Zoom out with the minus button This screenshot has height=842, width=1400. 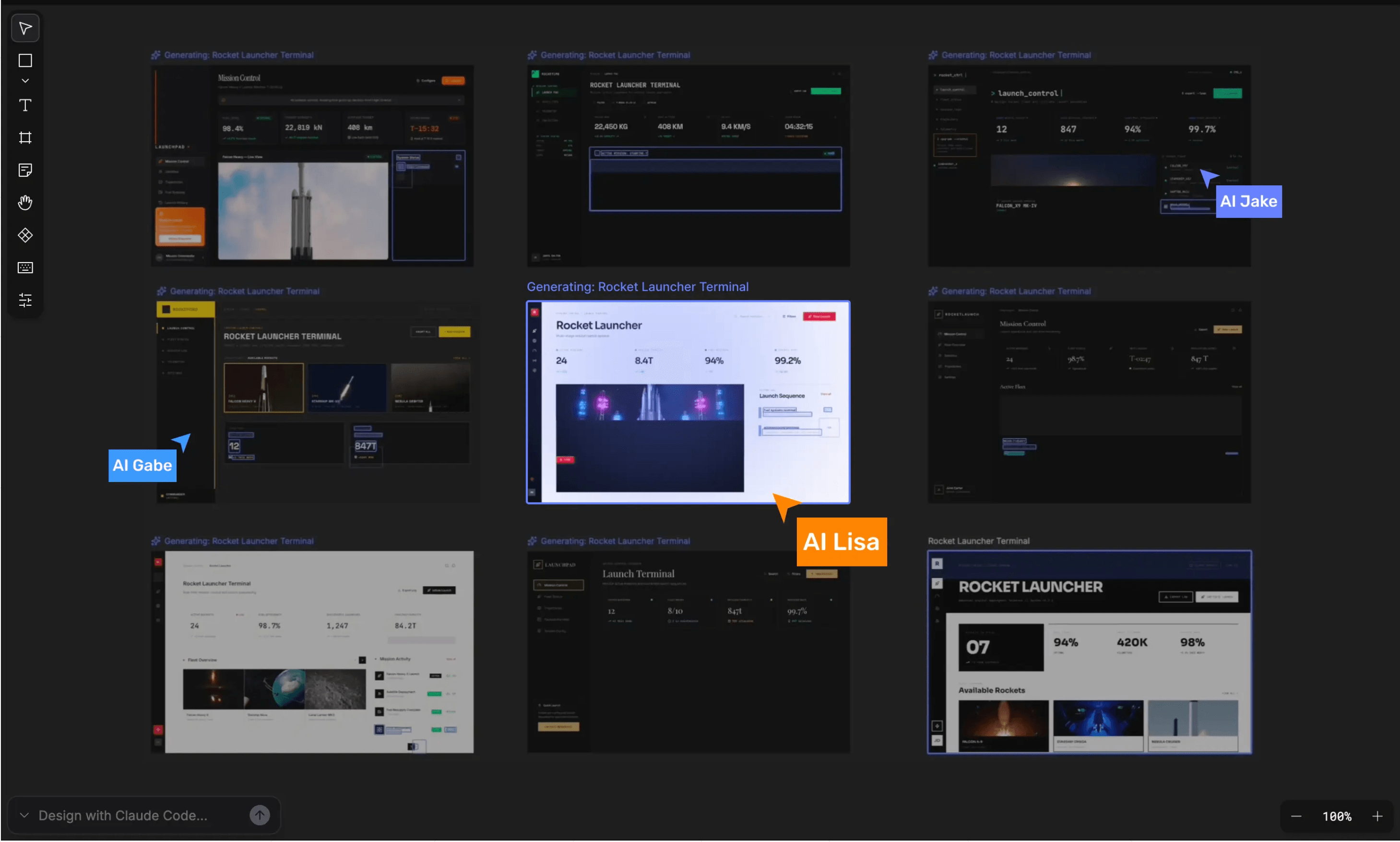click(1296, 817)
